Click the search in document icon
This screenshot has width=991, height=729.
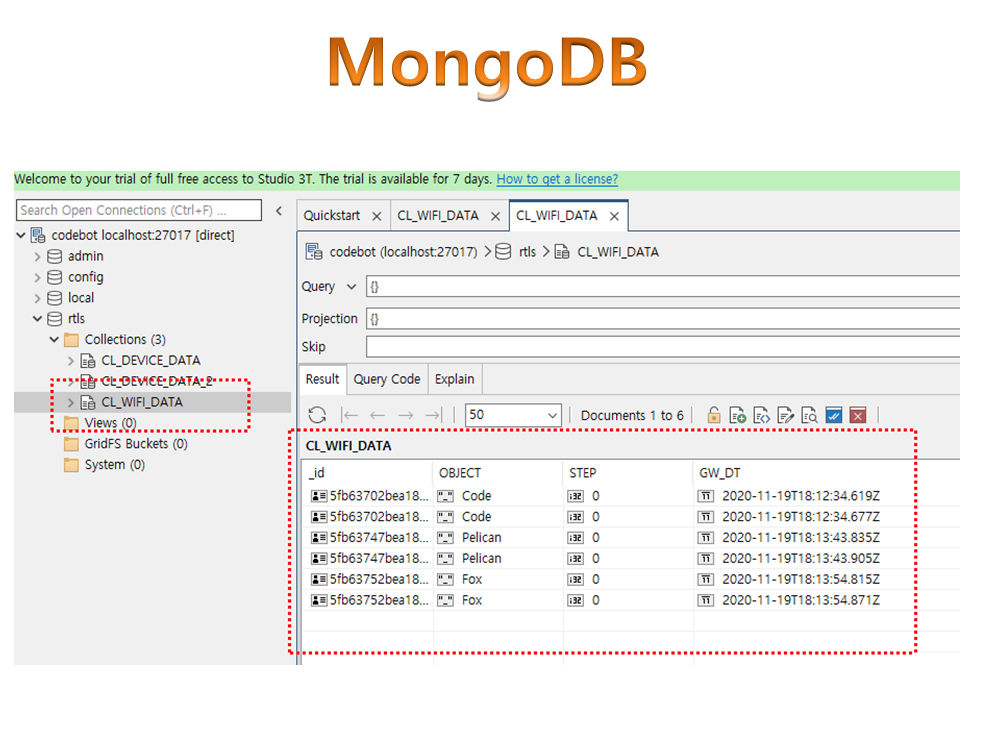810,415
